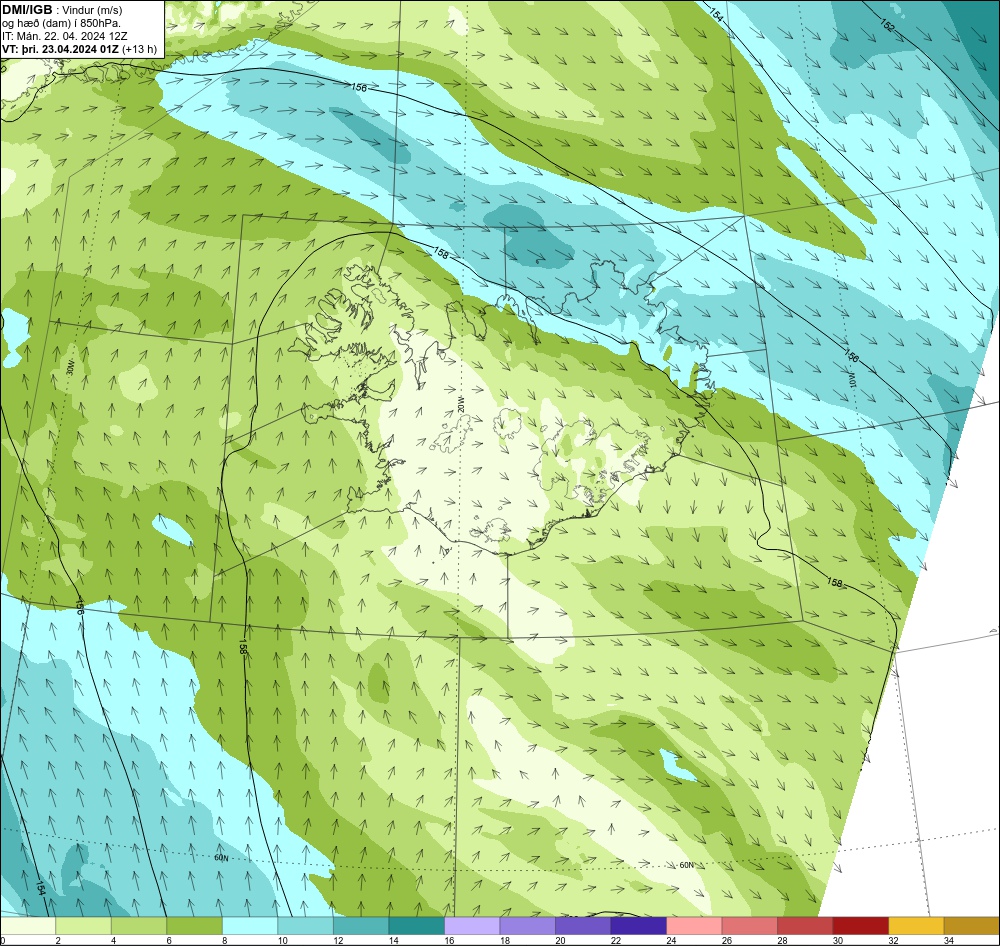
Task: Select the 24–26 m/s pink legend swatch
Action: (694, 925)
